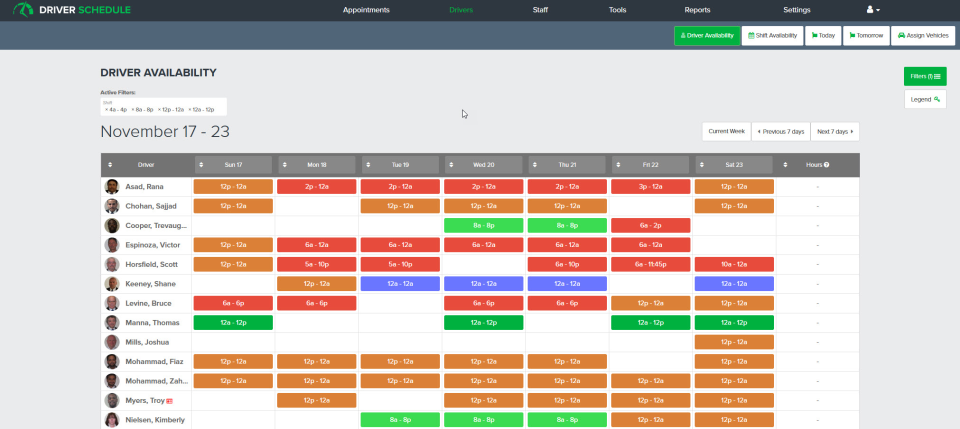The image size is (960, 429).
Task: Remove the 4a - 4p shift filter
Action: tap(106, 110)
